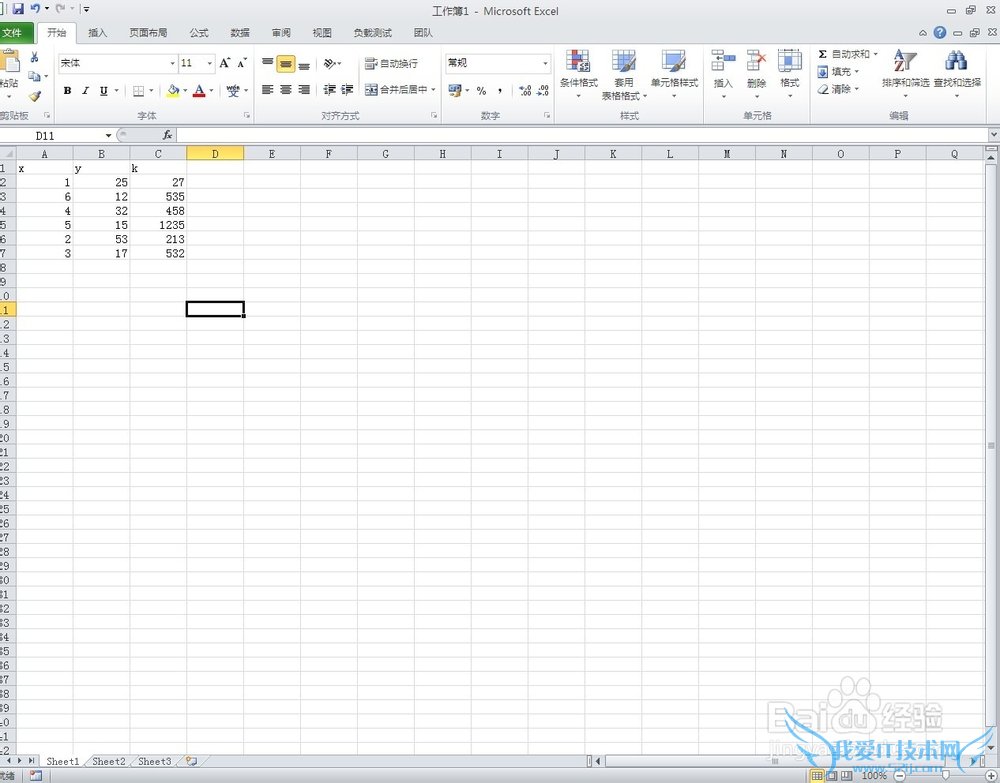Apply comma style number format
1000x783 pixels.
click(499, 91)
